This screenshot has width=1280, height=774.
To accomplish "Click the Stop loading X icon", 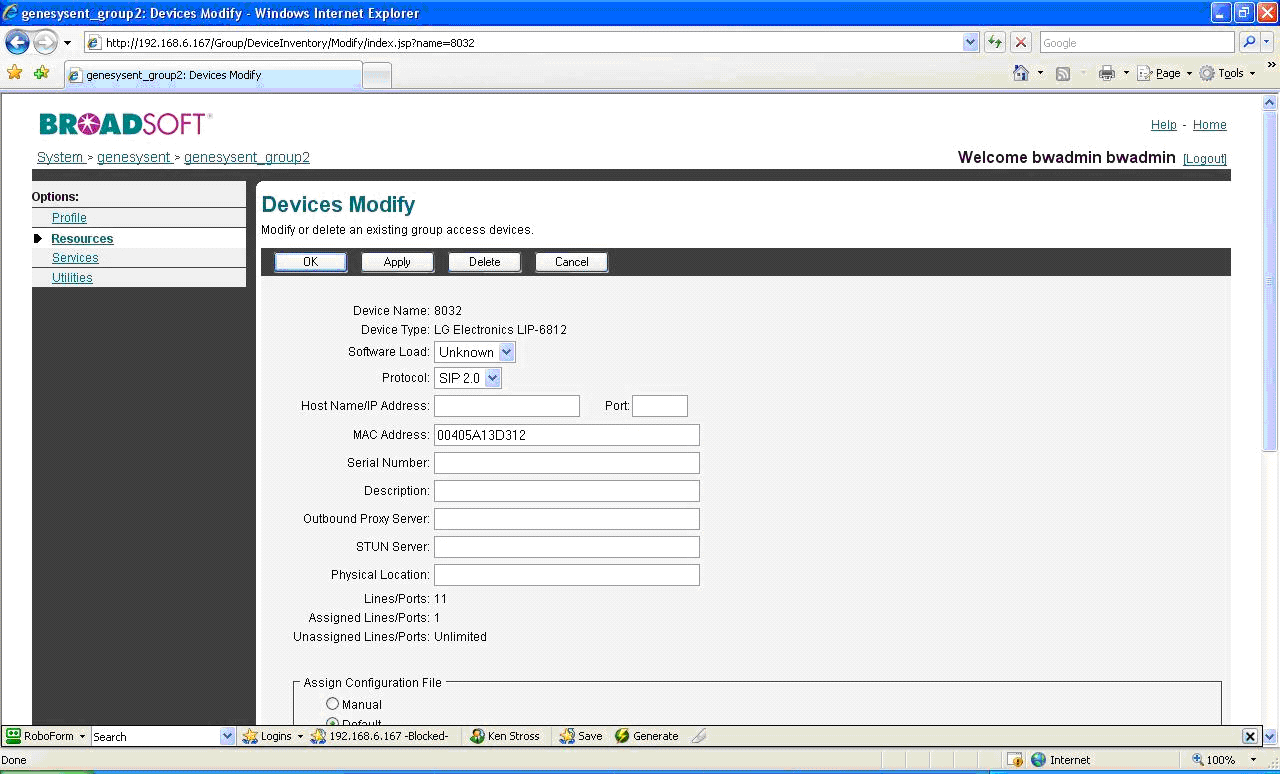I will point(1021,43).
